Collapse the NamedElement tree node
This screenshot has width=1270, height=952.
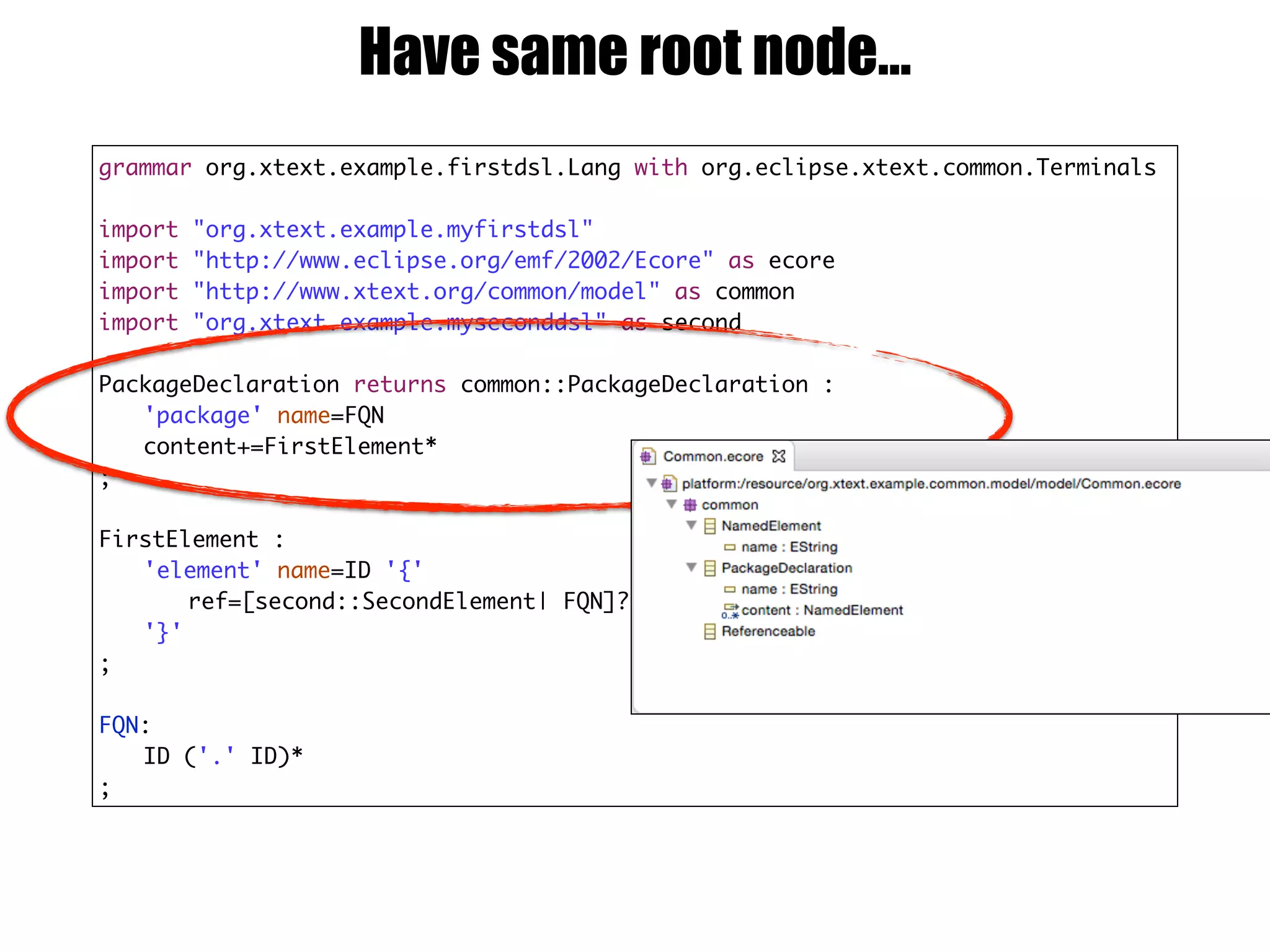pyautogui.click(x=692, y=525)
